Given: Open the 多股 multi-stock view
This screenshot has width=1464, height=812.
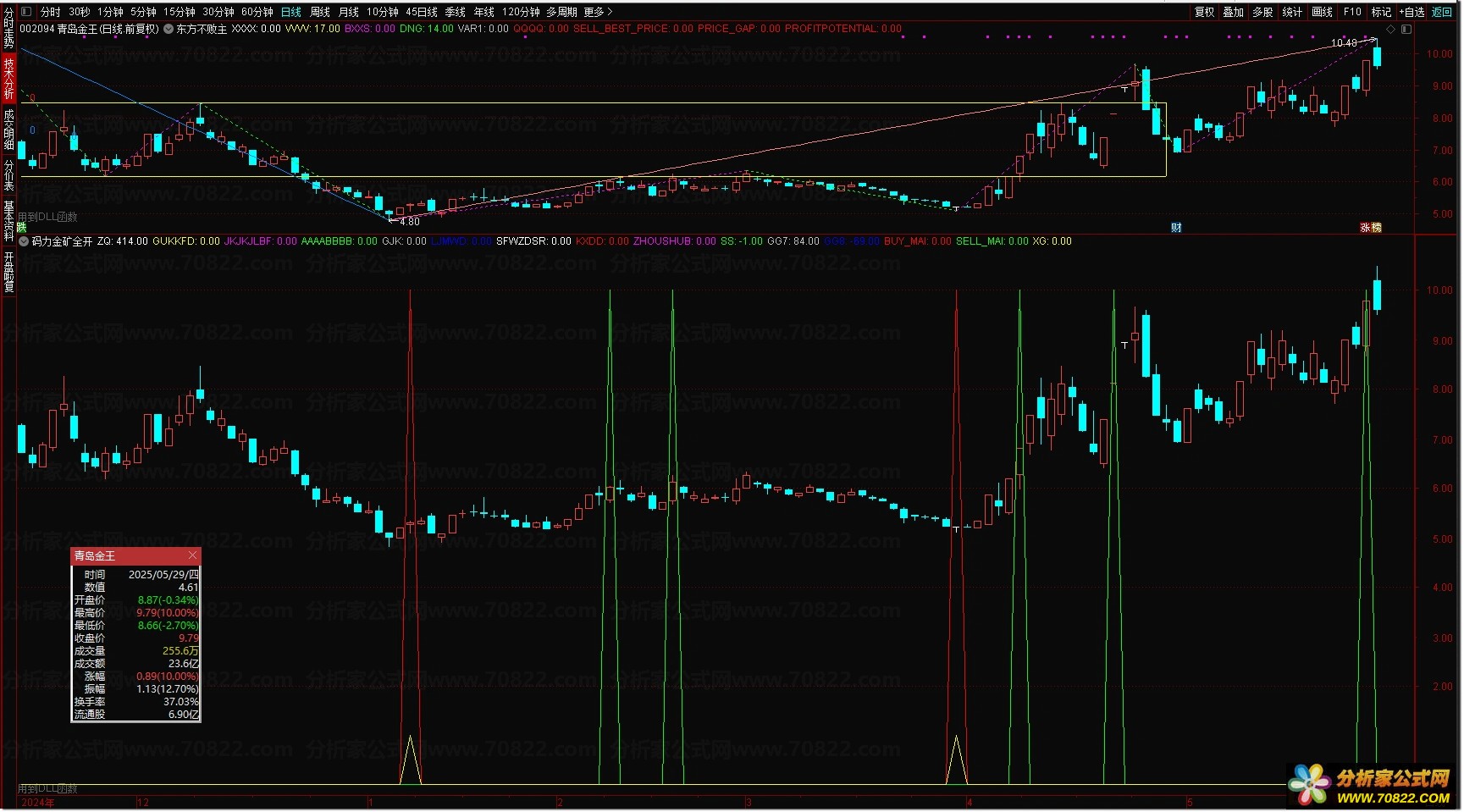Looking at the screenshot, I should coord(1262,12).
